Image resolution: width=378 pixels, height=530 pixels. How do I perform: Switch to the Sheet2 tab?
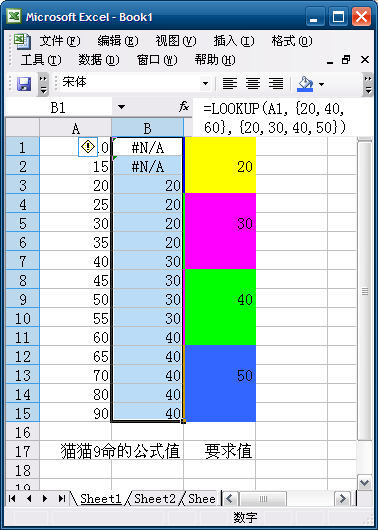155,499
